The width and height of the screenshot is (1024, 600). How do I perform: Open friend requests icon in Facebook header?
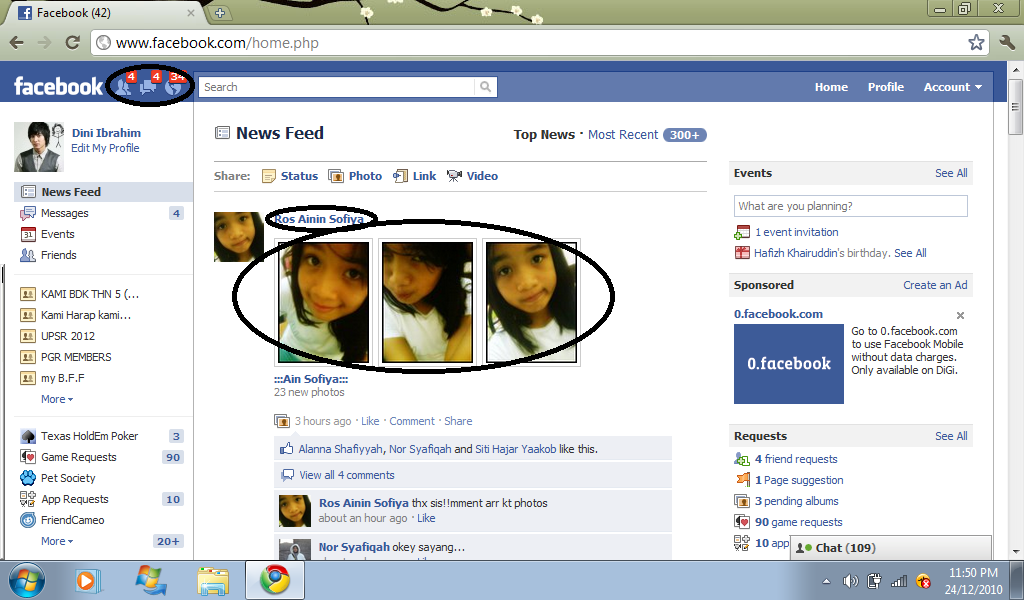point(124,86)
